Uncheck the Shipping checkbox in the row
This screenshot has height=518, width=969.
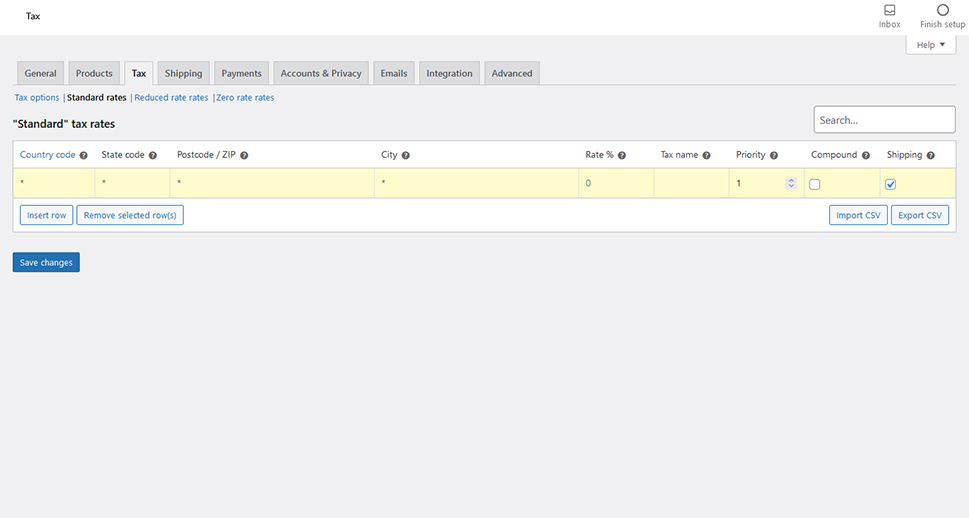[891, 184]
